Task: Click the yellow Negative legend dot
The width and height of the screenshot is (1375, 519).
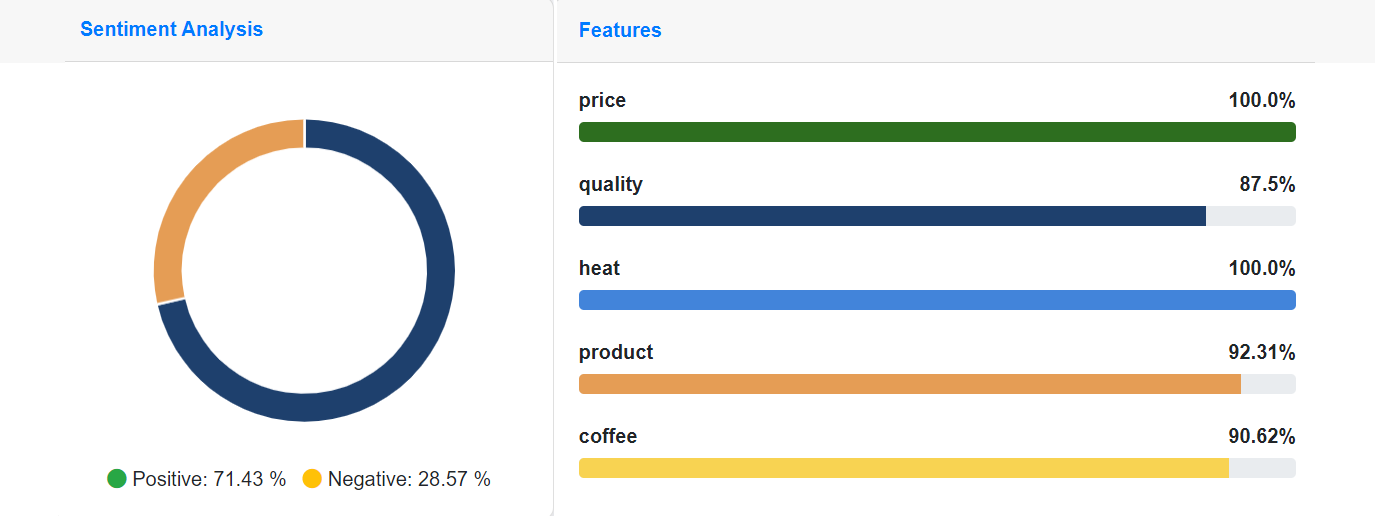Action: click(312, 479)
